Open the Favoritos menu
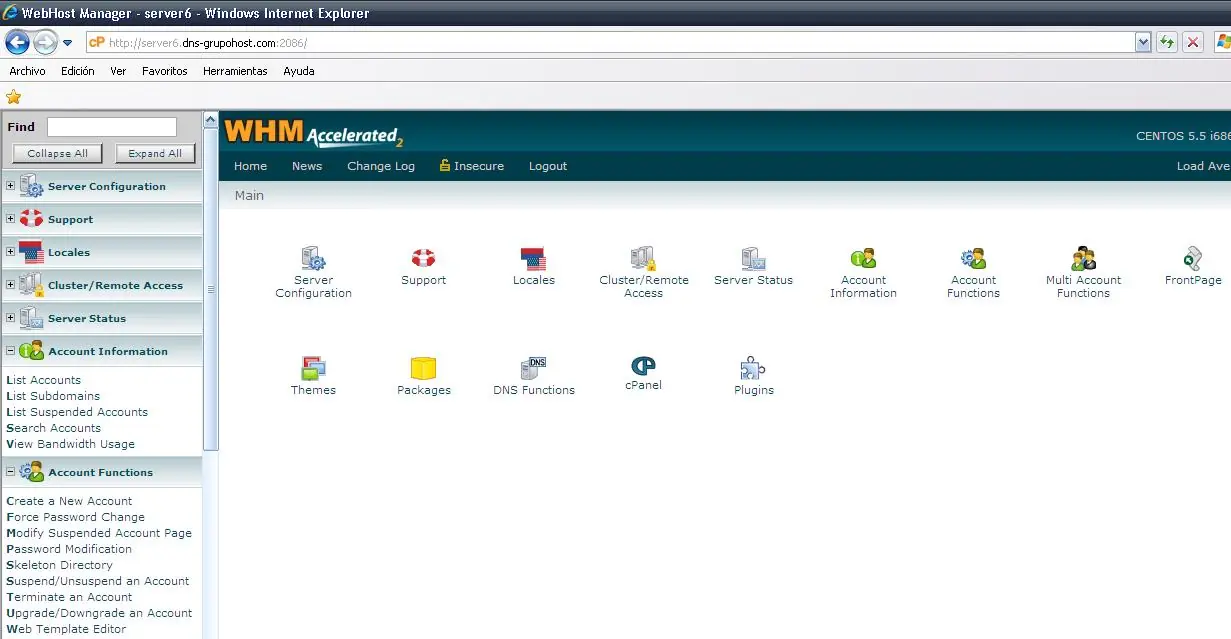The width and height of the screenshot is (1231, 639). coord(164,71)
